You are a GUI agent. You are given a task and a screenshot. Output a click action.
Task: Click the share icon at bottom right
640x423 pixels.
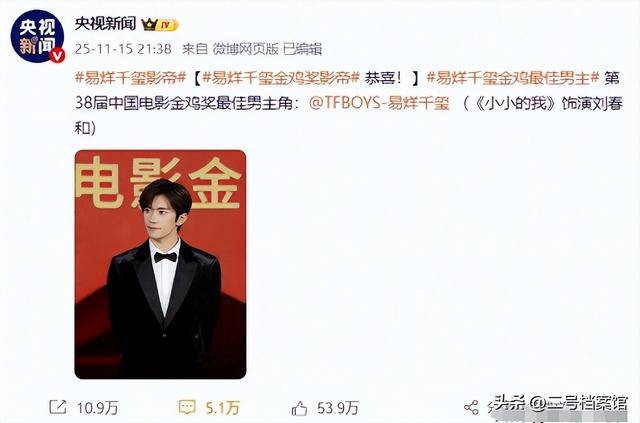(x=471, y=407)
